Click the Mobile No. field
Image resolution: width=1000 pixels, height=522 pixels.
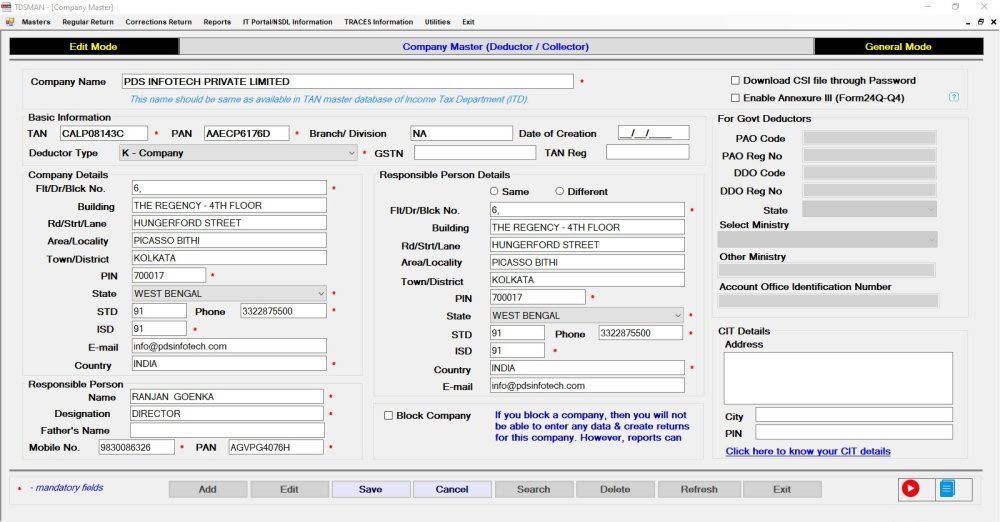(136, 447)
